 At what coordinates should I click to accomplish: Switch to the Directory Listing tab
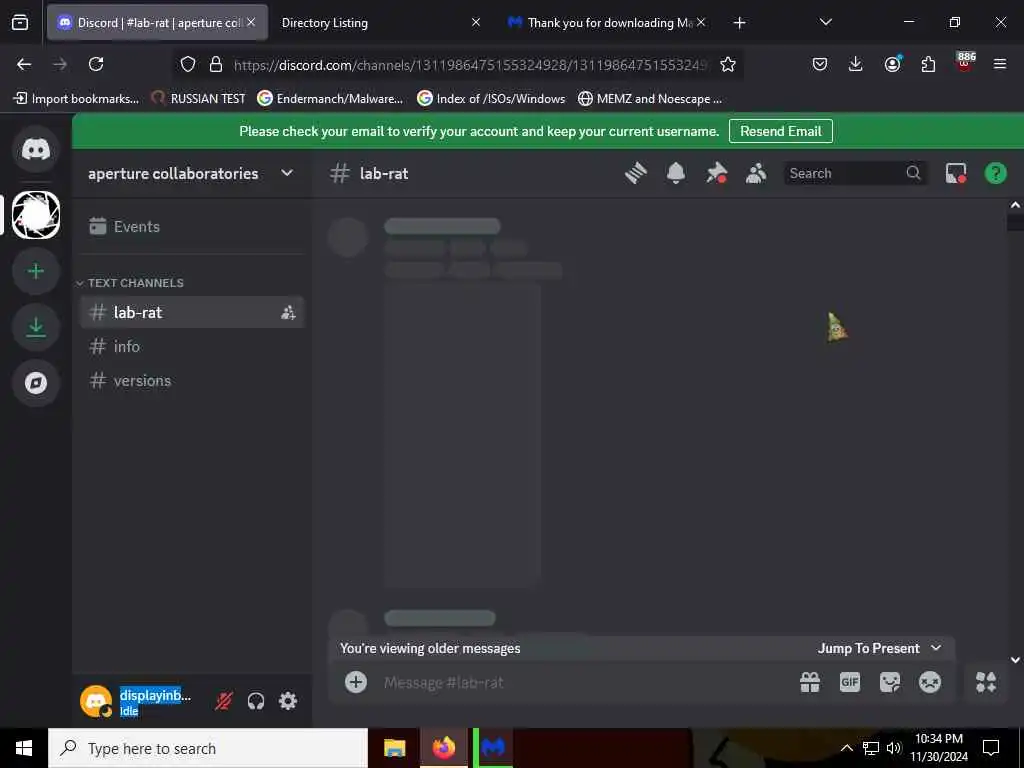click(x=379, y=23)
